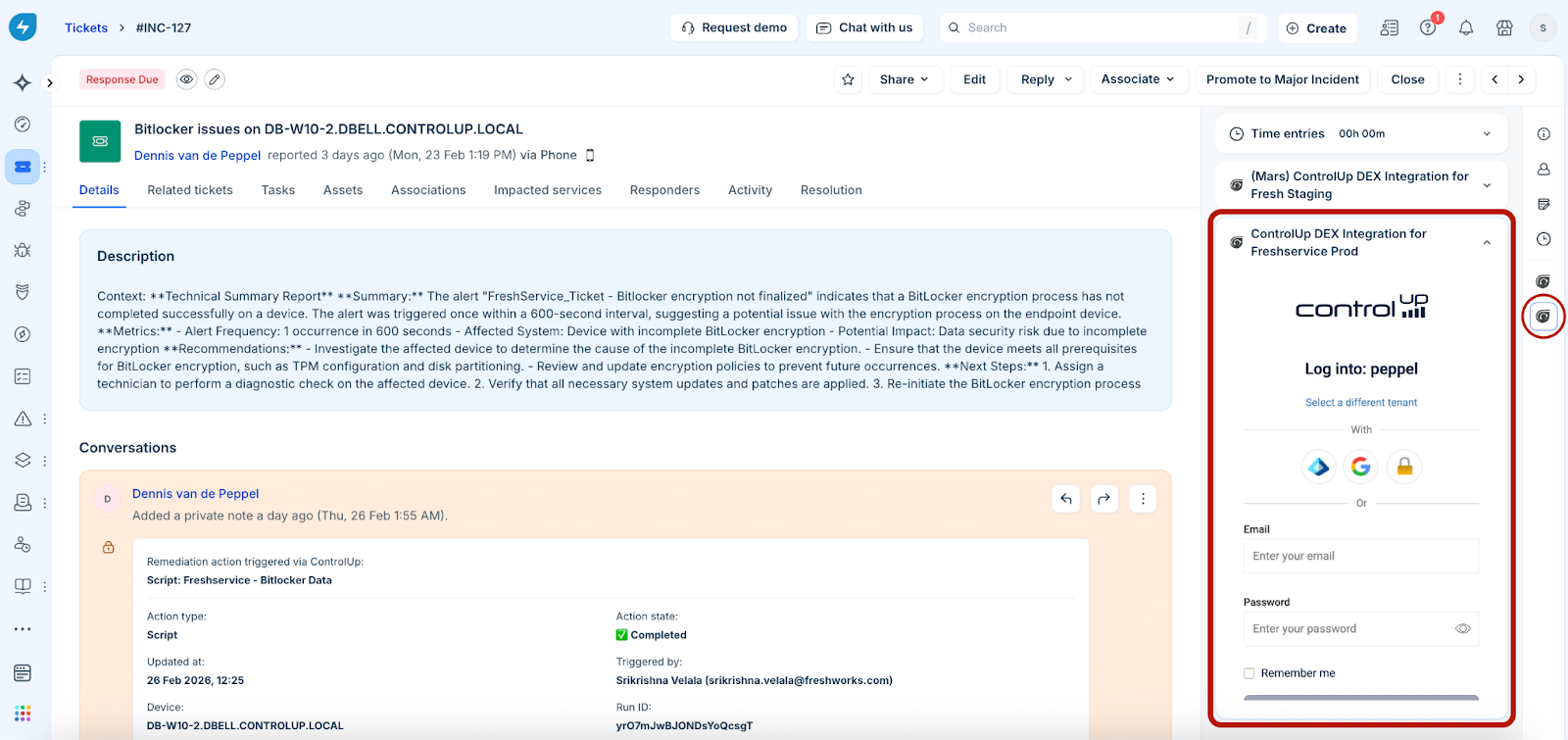Switch to the Responders tab
Screen dimensions: 1568x740
[664, 190]
